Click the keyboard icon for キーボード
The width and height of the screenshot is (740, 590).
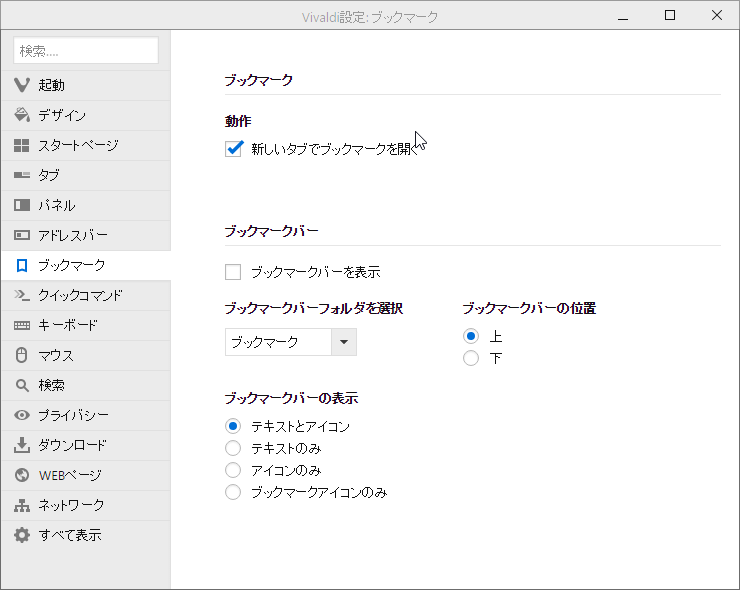(x=22, y=325)
